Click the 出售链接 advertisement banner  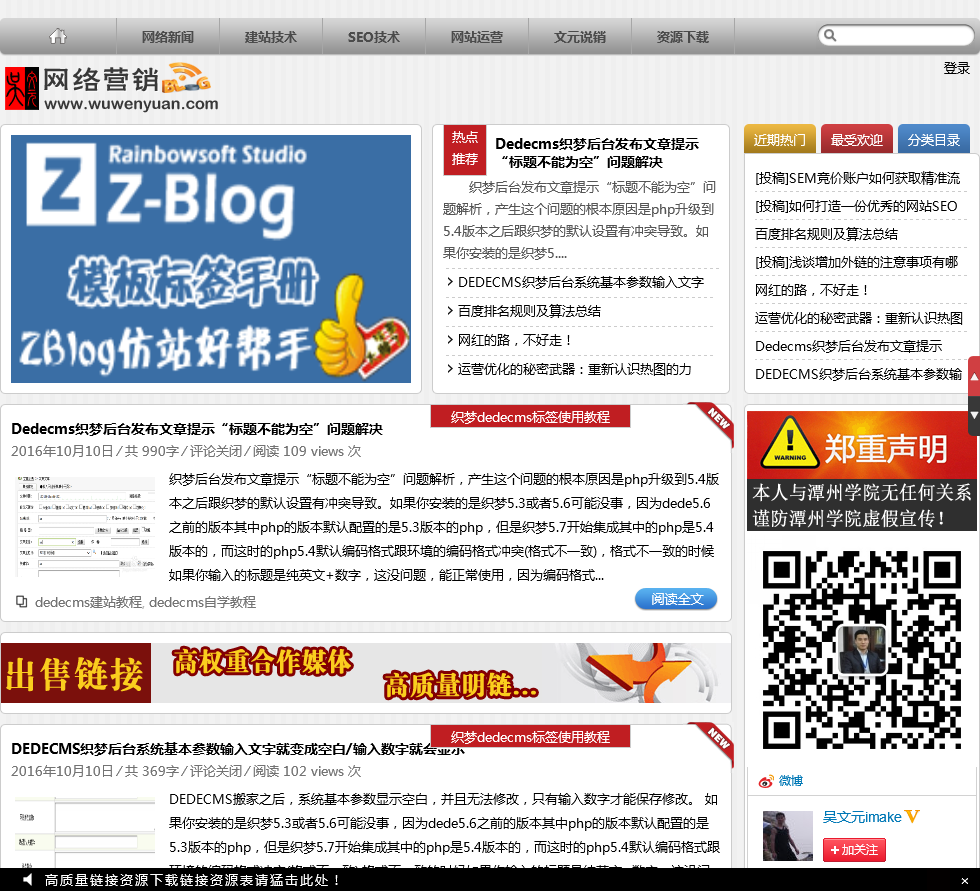pos(366,673)
